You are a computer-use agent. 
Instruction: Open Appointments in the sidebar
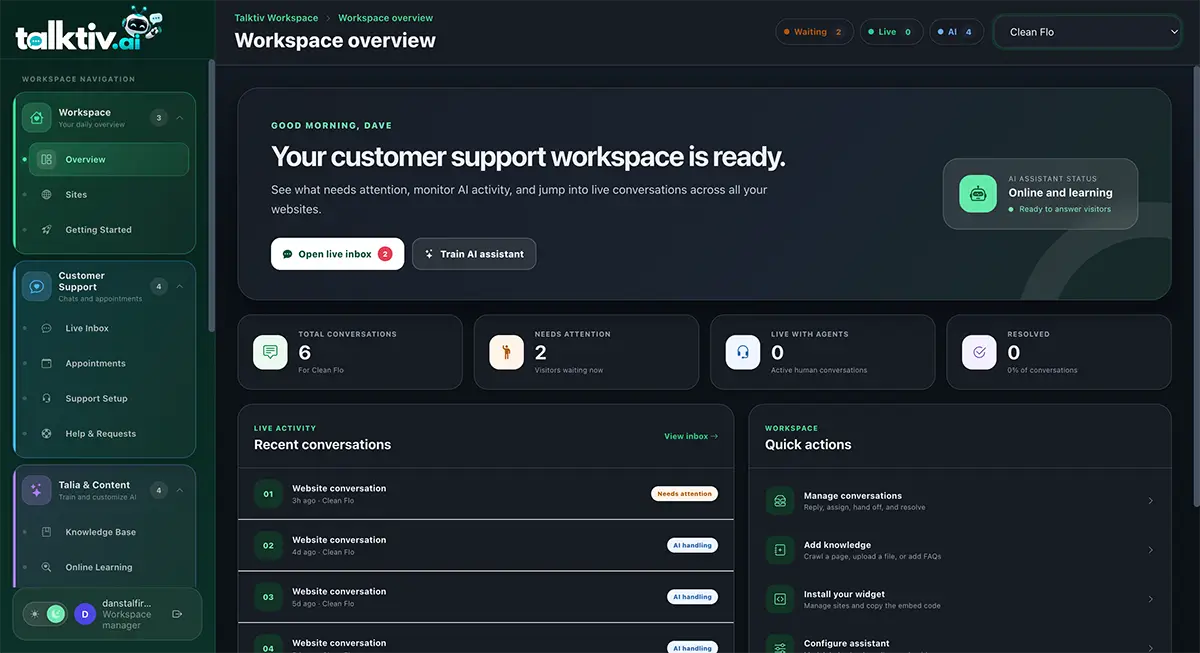pyautogui.click(x=109, y=363)
